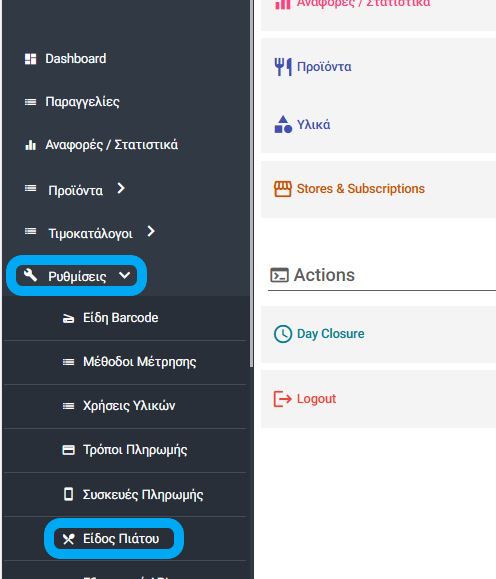The width and height of the screenshot is (496, 579).
Task: Click the Logout link
Action: (317, 399)
